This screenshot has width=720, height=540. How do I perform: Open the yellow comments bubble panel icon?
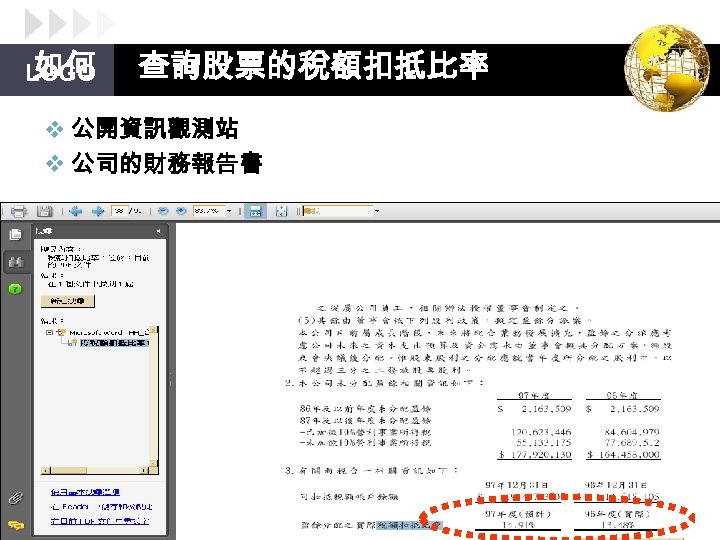[16, 525]
